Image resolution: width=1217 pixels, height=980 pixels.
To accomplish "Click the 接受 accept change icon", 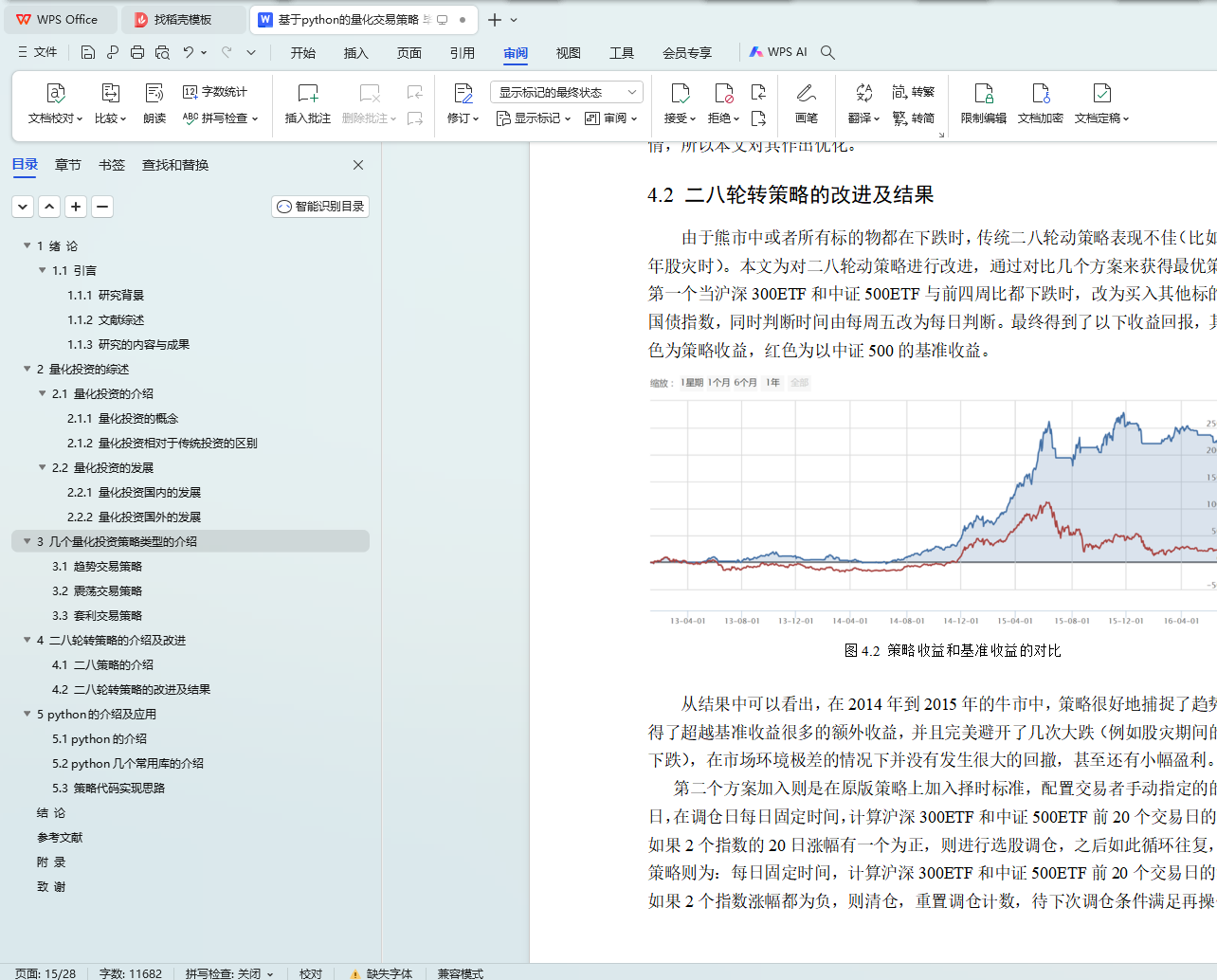I will (x=680, y=93).
